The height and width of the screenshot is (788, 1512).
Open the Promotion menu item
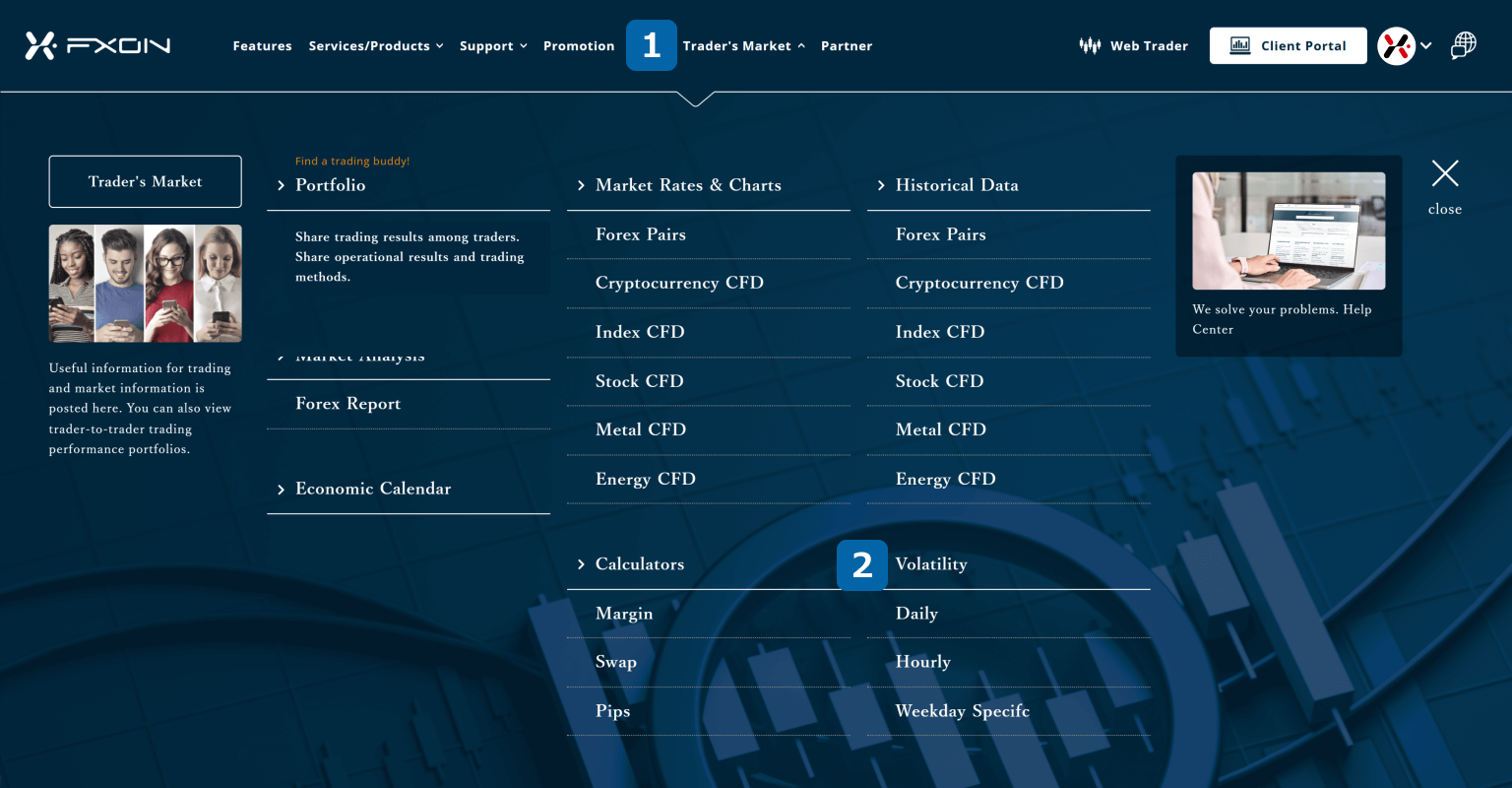(x=579, y=45)
